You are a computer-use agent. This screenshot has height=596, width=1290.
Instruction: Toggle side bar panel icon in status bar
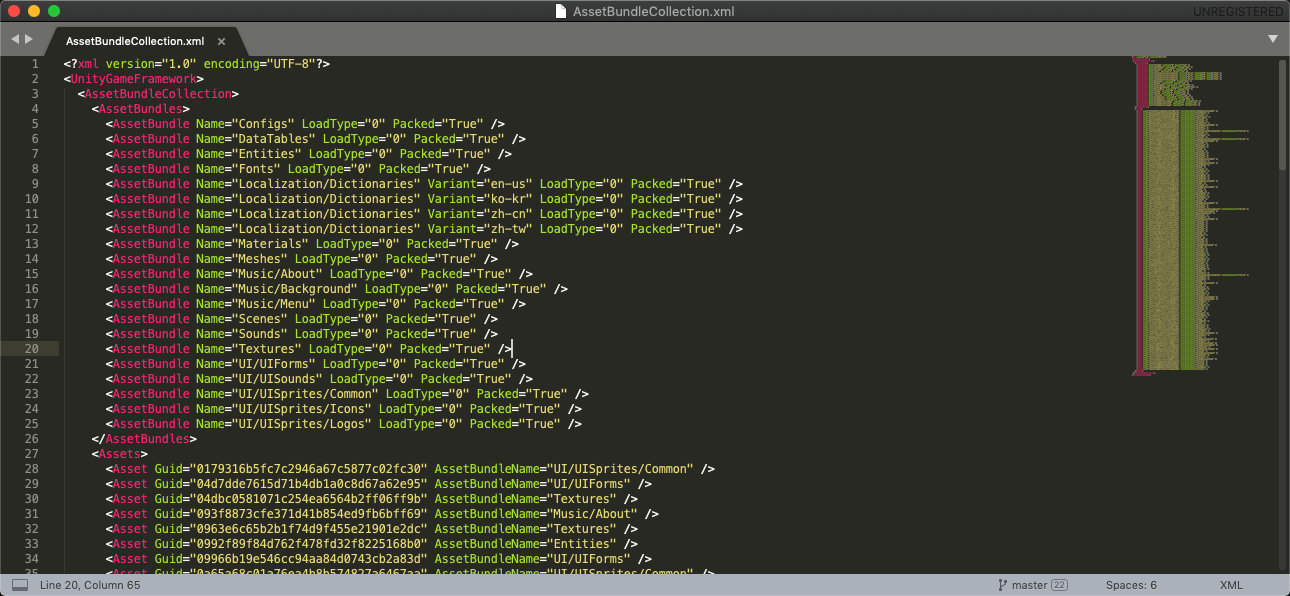(20, 585)
